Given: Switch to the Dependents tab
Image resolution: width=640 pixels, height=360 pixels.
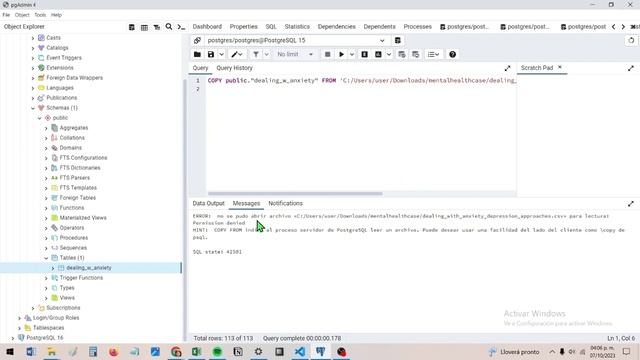Looking at the screenshot, I should tap(379, 27).
